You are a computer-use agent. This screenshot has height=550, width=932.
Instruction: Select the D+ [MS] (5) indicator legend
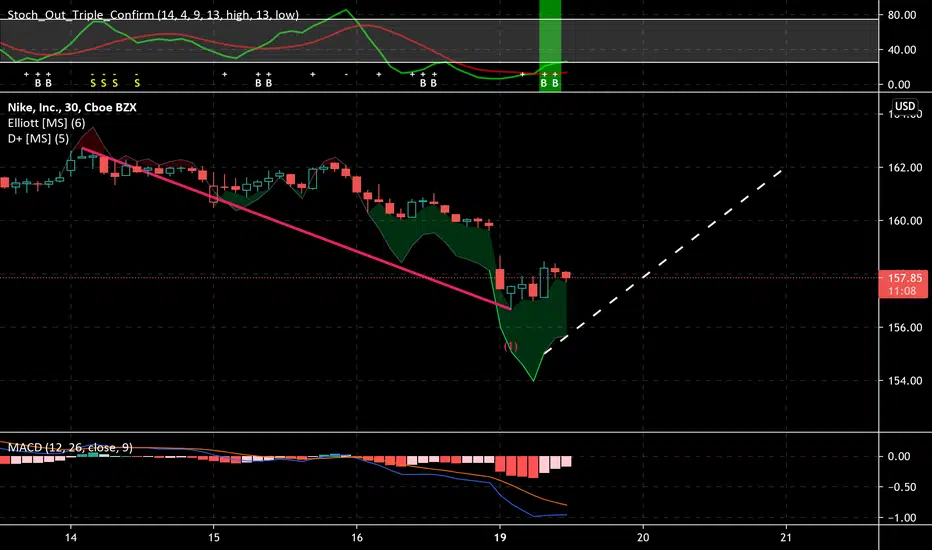(x=38, y=139)
